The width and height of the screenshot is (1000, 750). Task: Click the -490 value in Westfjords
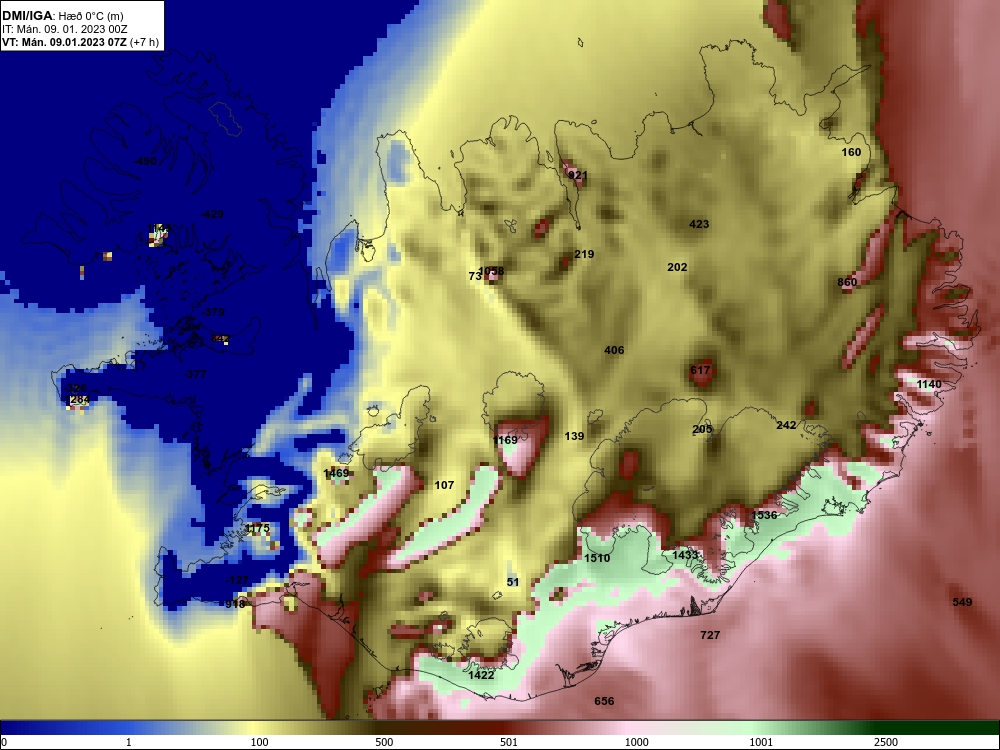(x=145, y=161)
